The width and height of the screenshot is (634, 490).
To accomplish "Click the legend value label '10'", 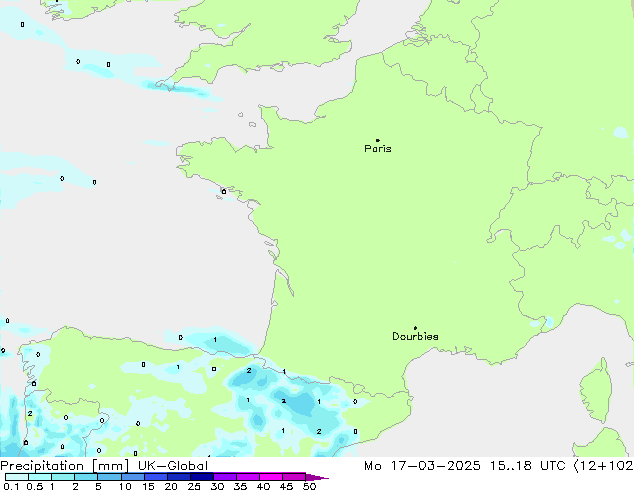I will [x=125, y=486].
